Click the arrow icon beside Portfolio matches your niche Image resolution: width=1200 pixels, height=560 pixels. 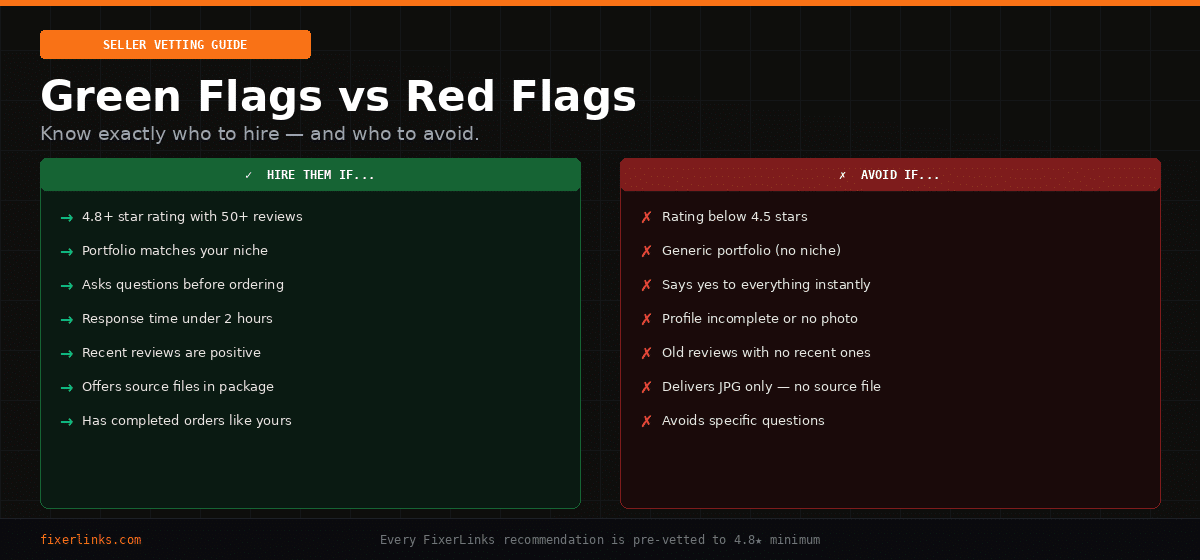click(x=66, y=252)
